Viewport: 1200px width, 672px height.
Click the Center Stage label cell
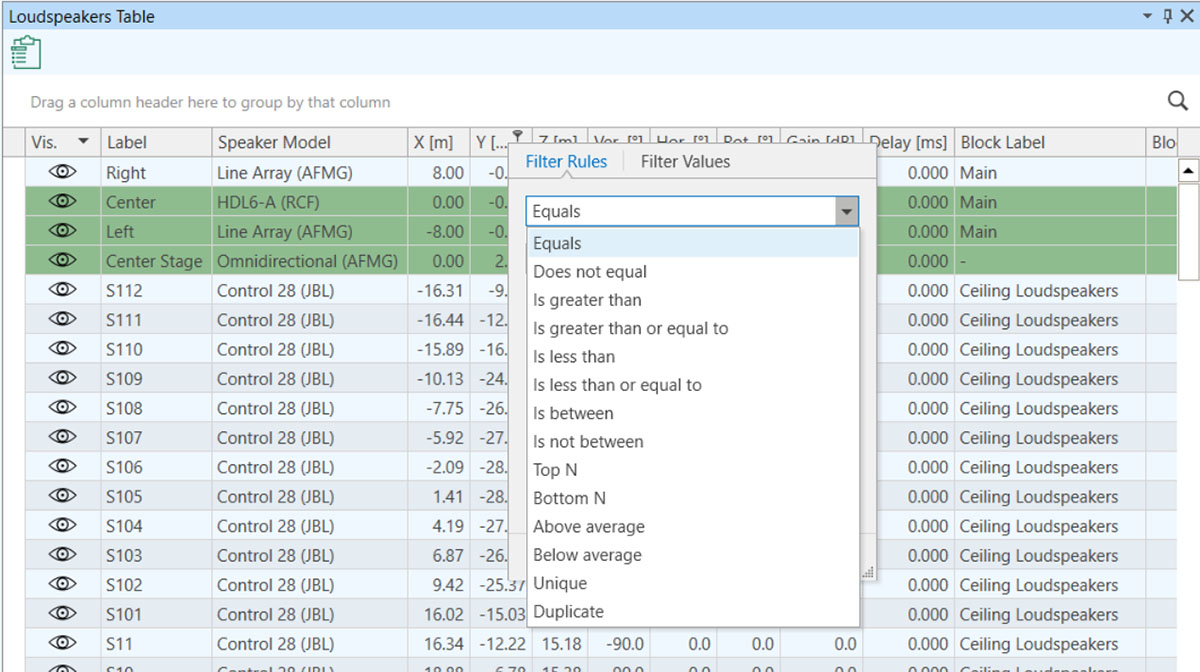[156, 261]
